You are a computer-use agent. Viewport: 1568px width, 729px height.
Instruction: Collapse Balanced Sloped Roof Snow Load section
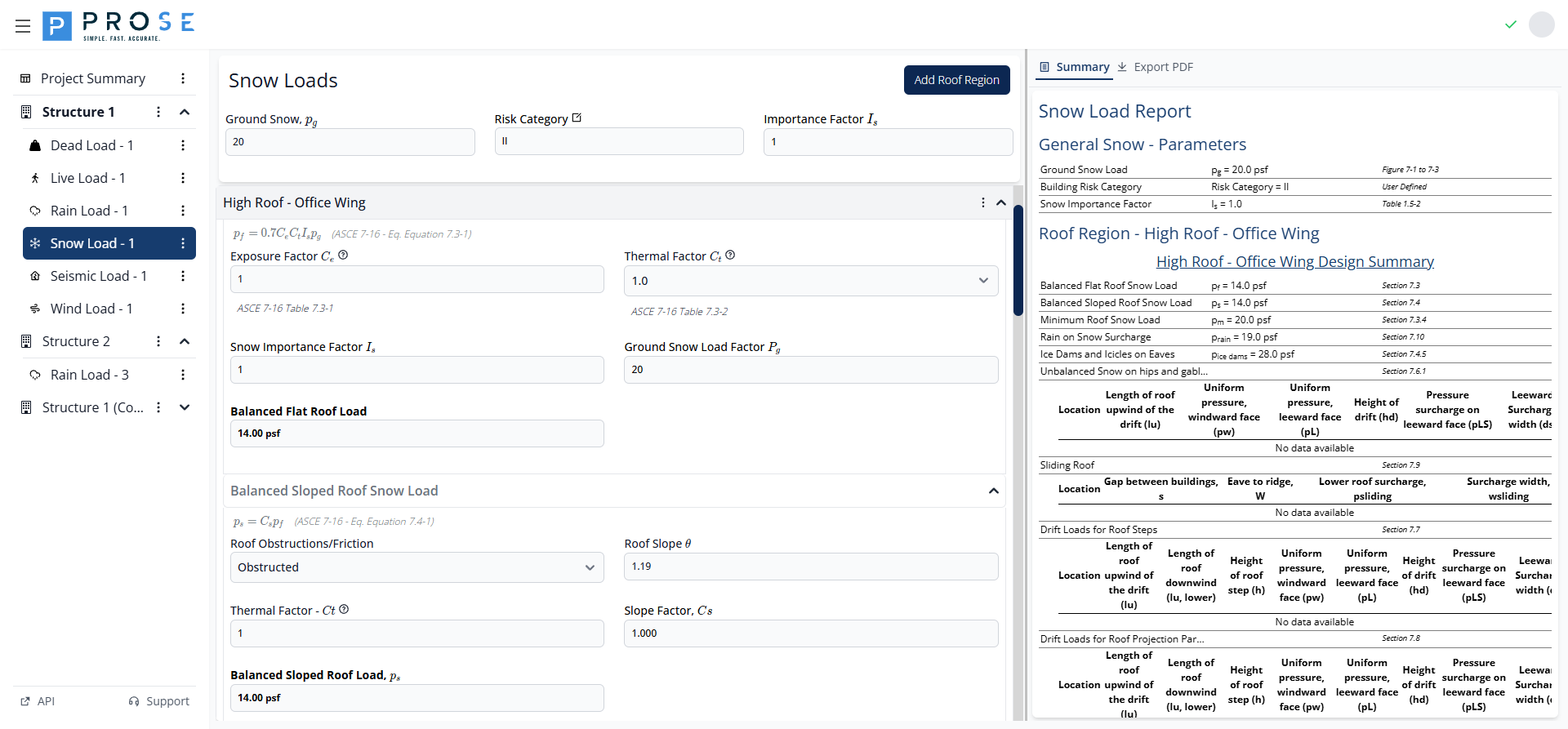click(x=993, y=491)
